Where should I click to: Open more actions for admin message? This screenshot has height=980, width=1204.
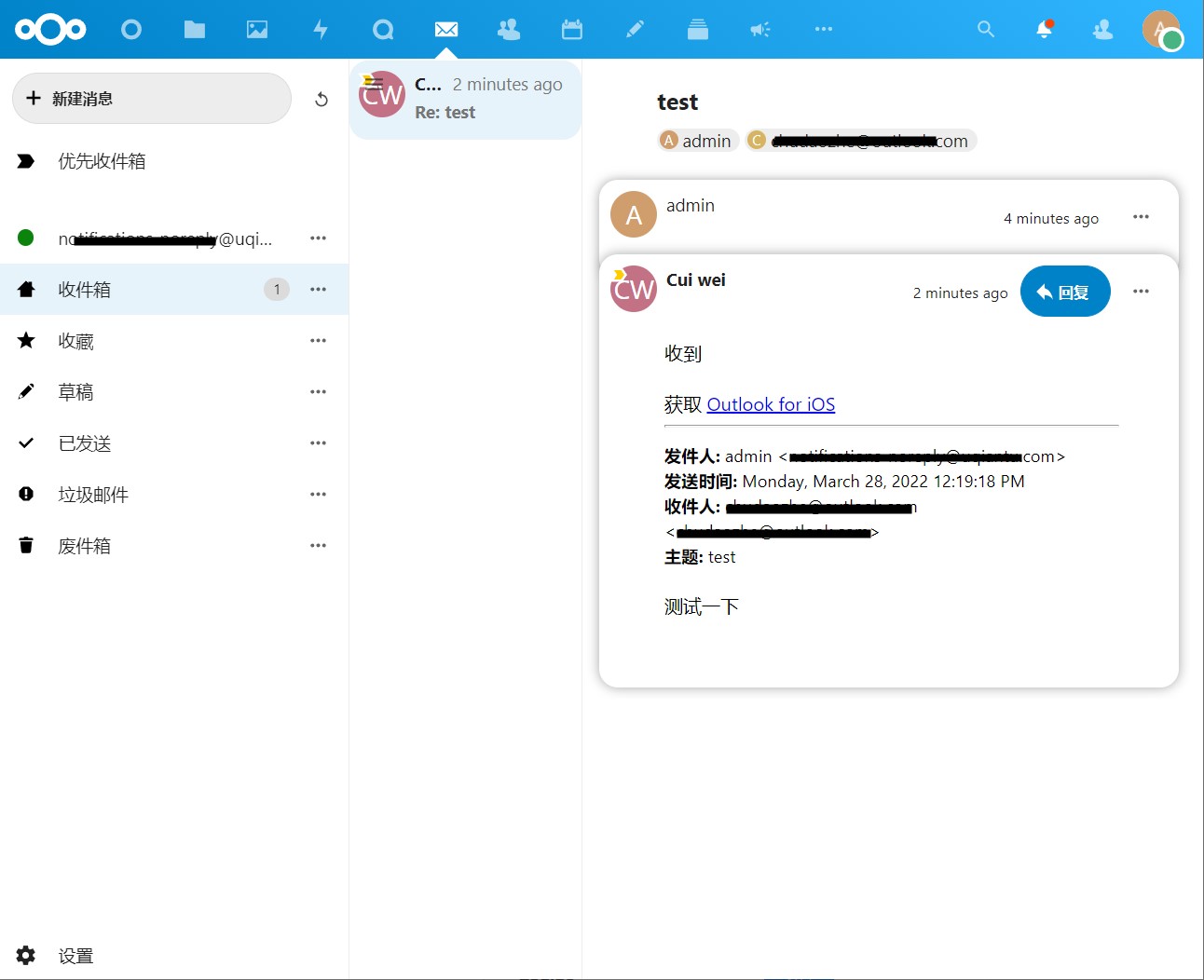pyautogui.click(x=1142, y=217)
